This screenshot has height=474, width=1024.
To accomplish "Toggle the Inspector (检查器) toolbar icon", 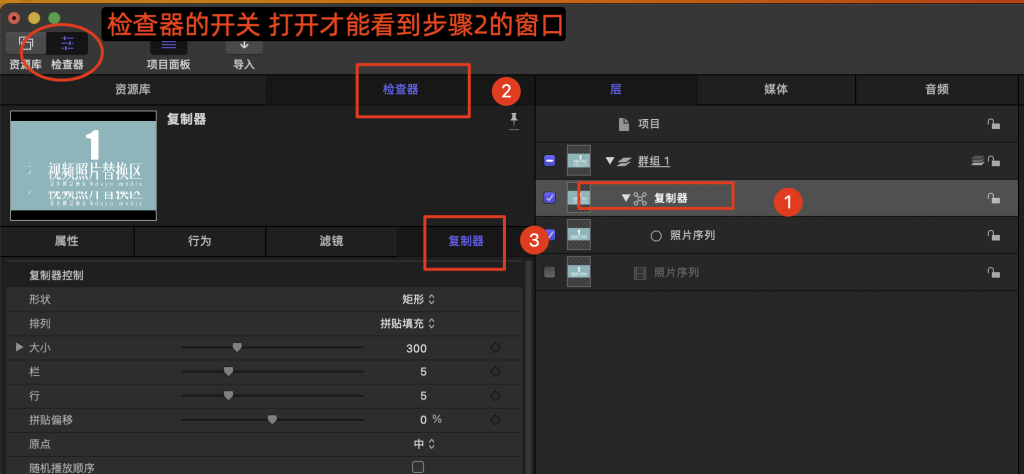I will [67, 43].
